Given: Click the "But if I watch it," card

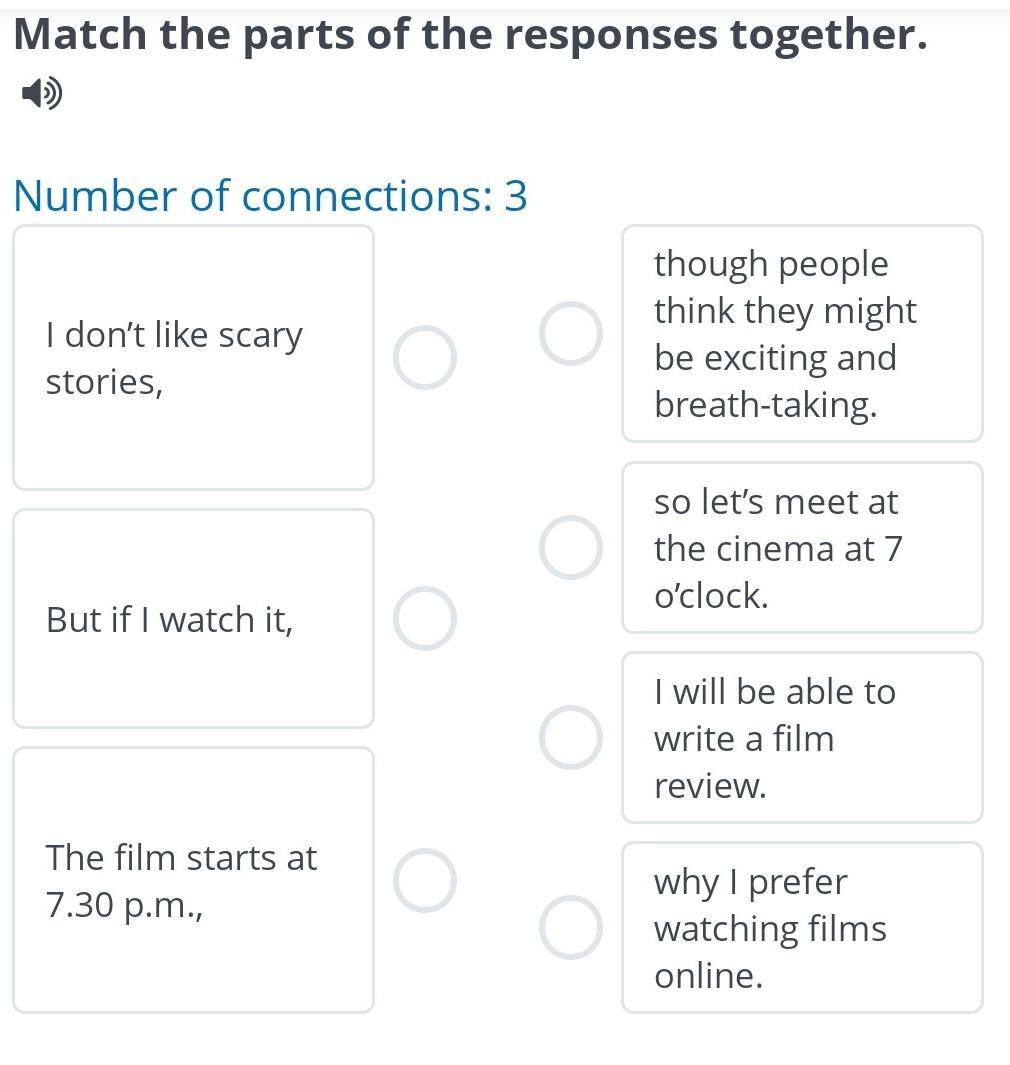Looking at the screenshot, I should [x=194, y=619].
